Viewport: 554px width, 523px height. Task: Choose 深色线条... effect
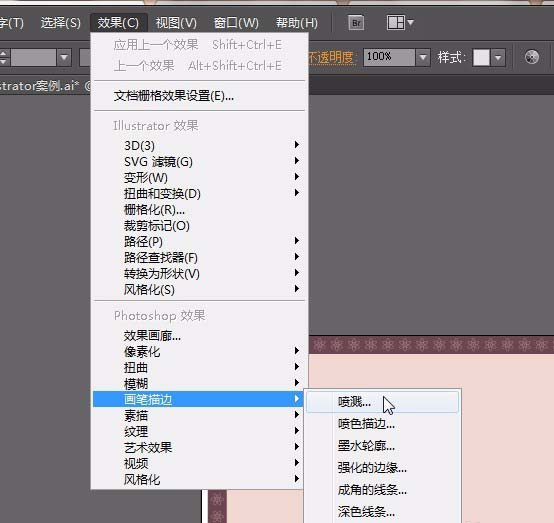[383, 511]
